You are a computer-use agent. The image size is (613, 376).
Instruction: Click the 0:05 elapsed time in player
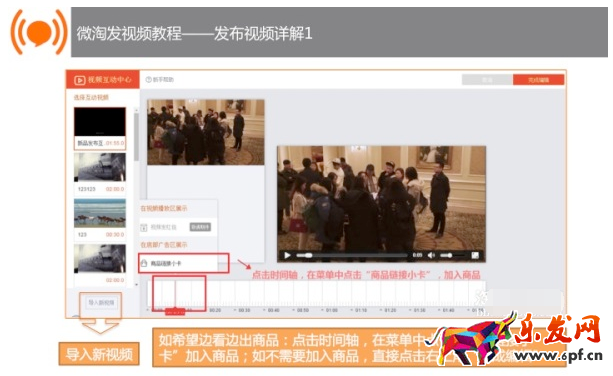pos(417,255)
